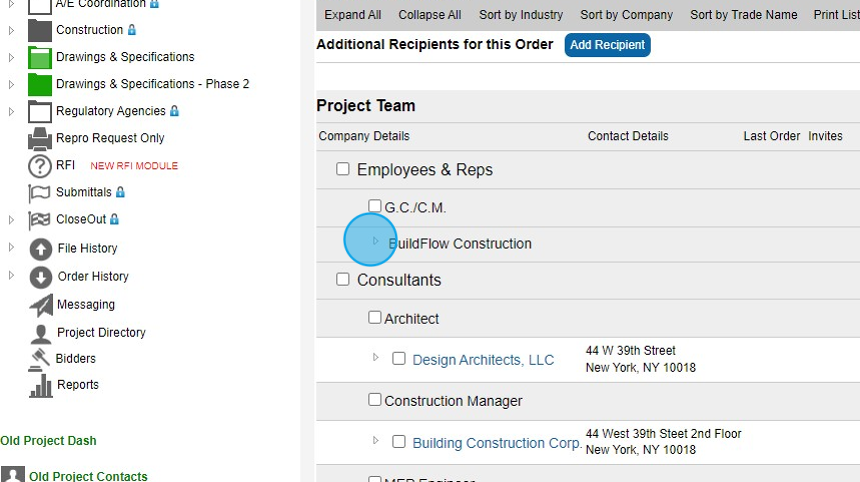The width and height of the screenshot is (860, 482).
Task: Check the Employees & Reps checkbox
Action: pyautogui.click(x=343, y=169)
